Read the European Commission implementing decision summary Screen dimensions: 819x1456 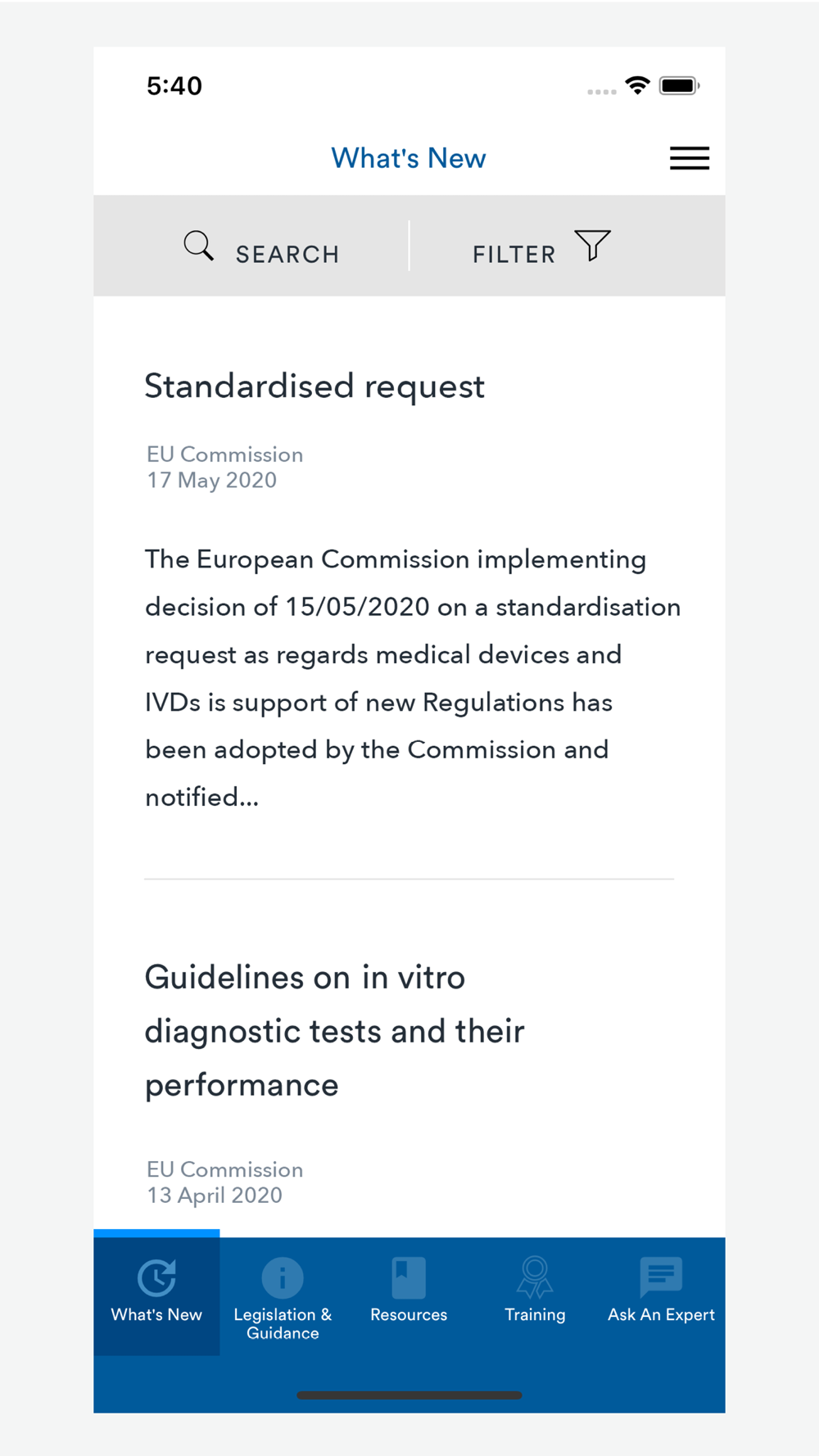point(413,678)
